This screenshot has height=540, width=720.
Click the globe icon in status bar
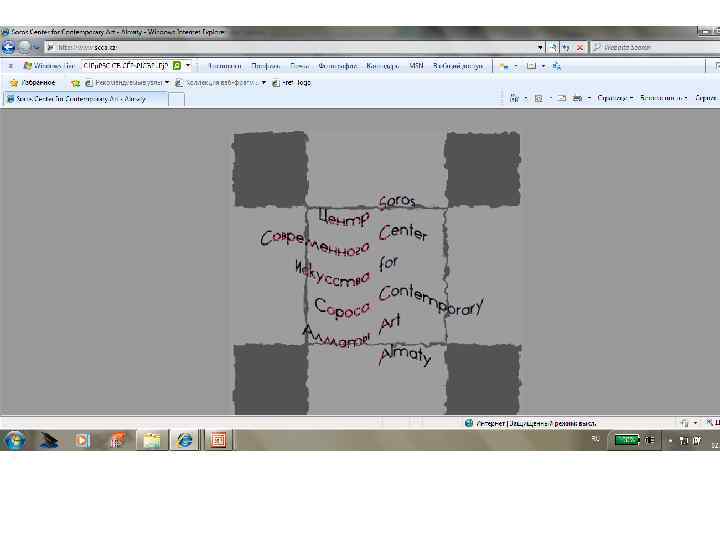469,423
